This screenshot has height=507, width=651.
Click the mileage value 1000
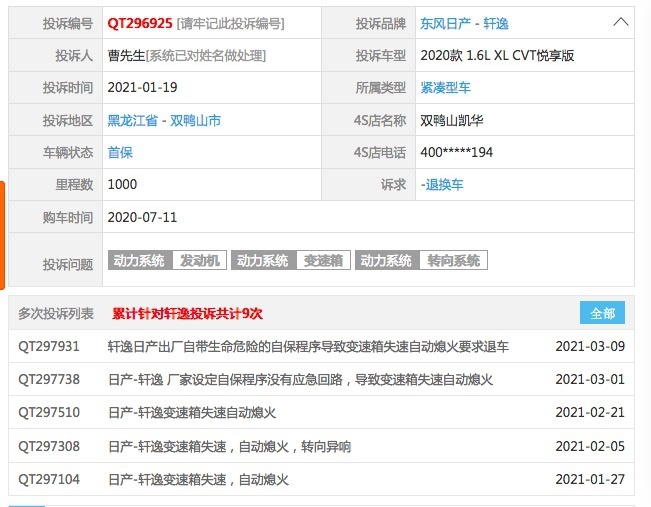pyautogui.click(x=122, y=184)
